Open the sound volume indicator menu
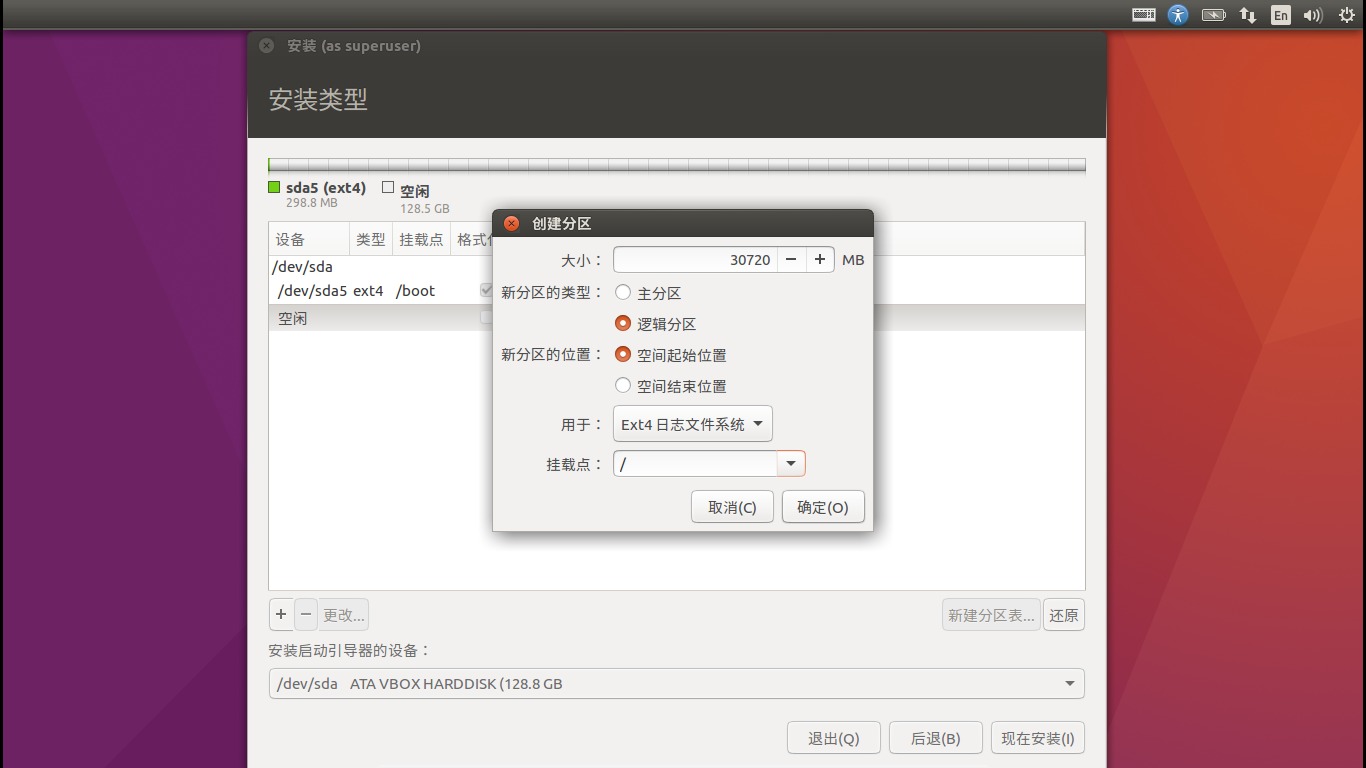The width and height of the screenshot is (1366, 768). click(1312, 15)
